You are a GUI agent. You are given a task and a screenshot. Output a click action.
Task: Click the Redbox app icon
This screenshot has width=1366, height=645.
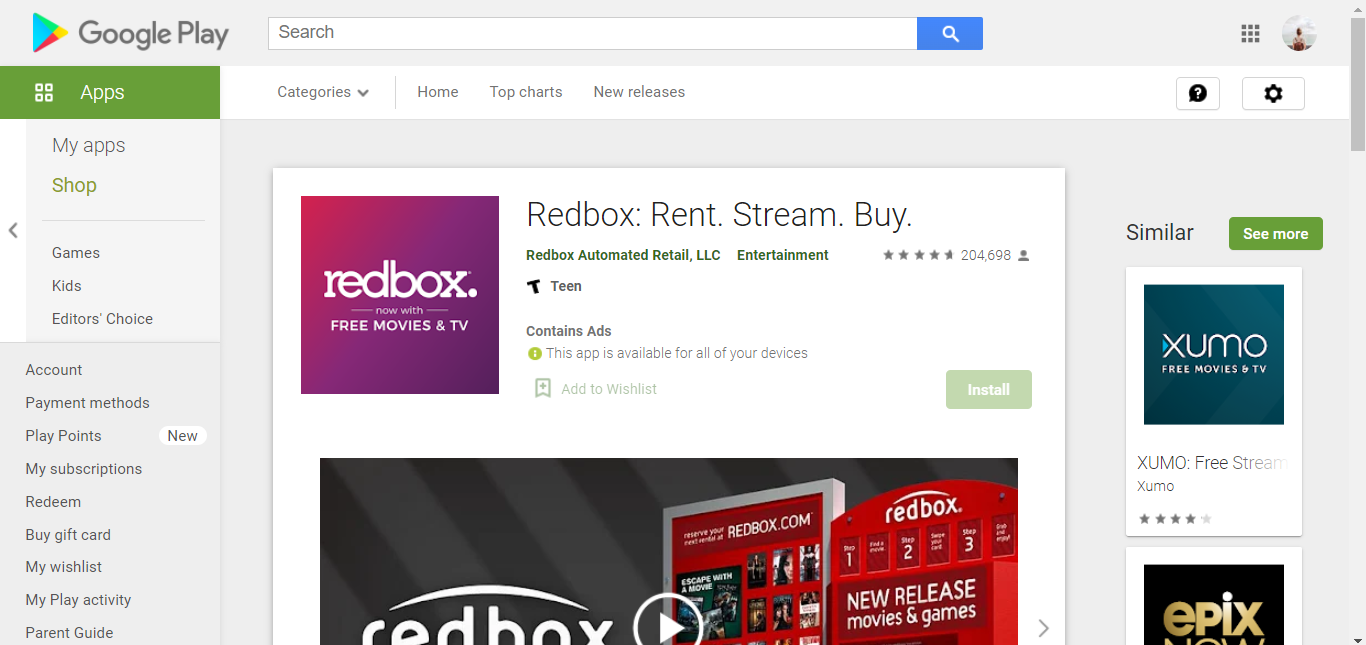(400, 295)
